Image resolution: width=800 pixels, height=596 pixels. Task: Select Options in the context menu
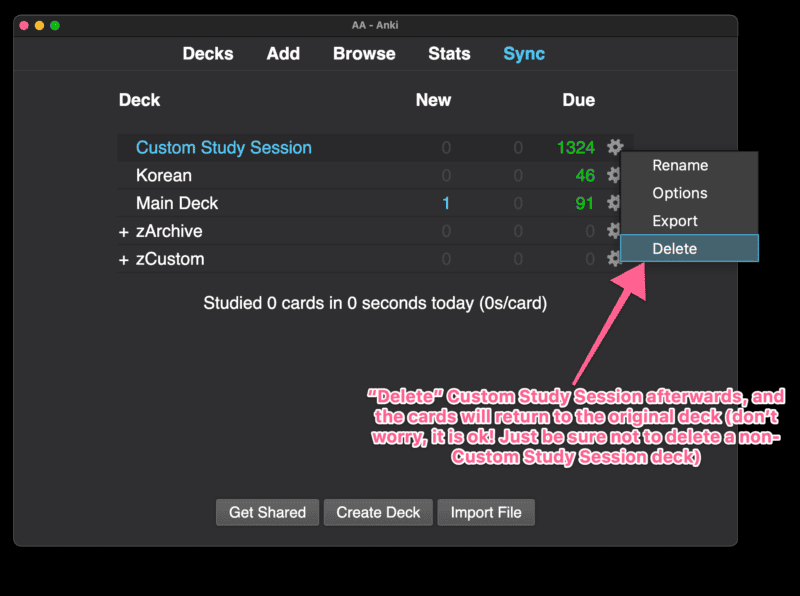coord(678,193)
